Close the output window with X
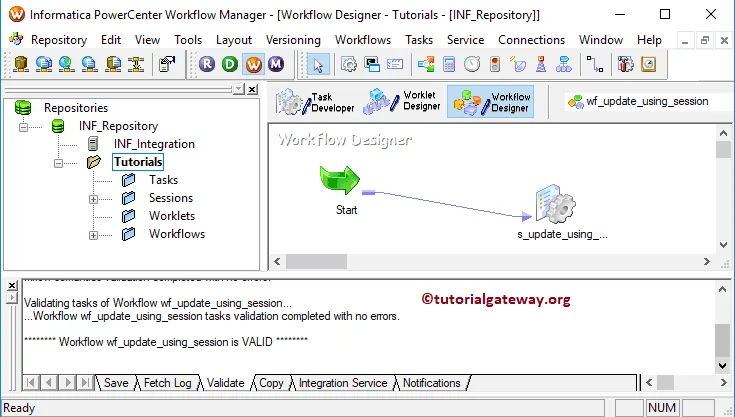This screenshot has height=417, width=735. click(12, 285)
